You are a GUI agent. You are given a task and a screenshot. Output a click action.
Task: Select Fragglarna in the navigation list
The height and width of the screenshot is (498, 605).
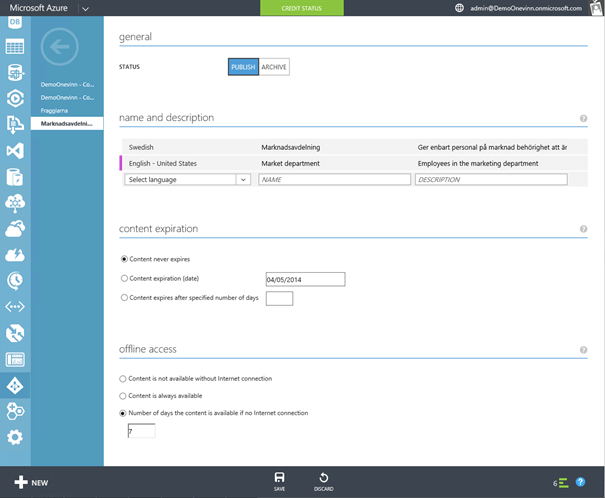(56, 111)
